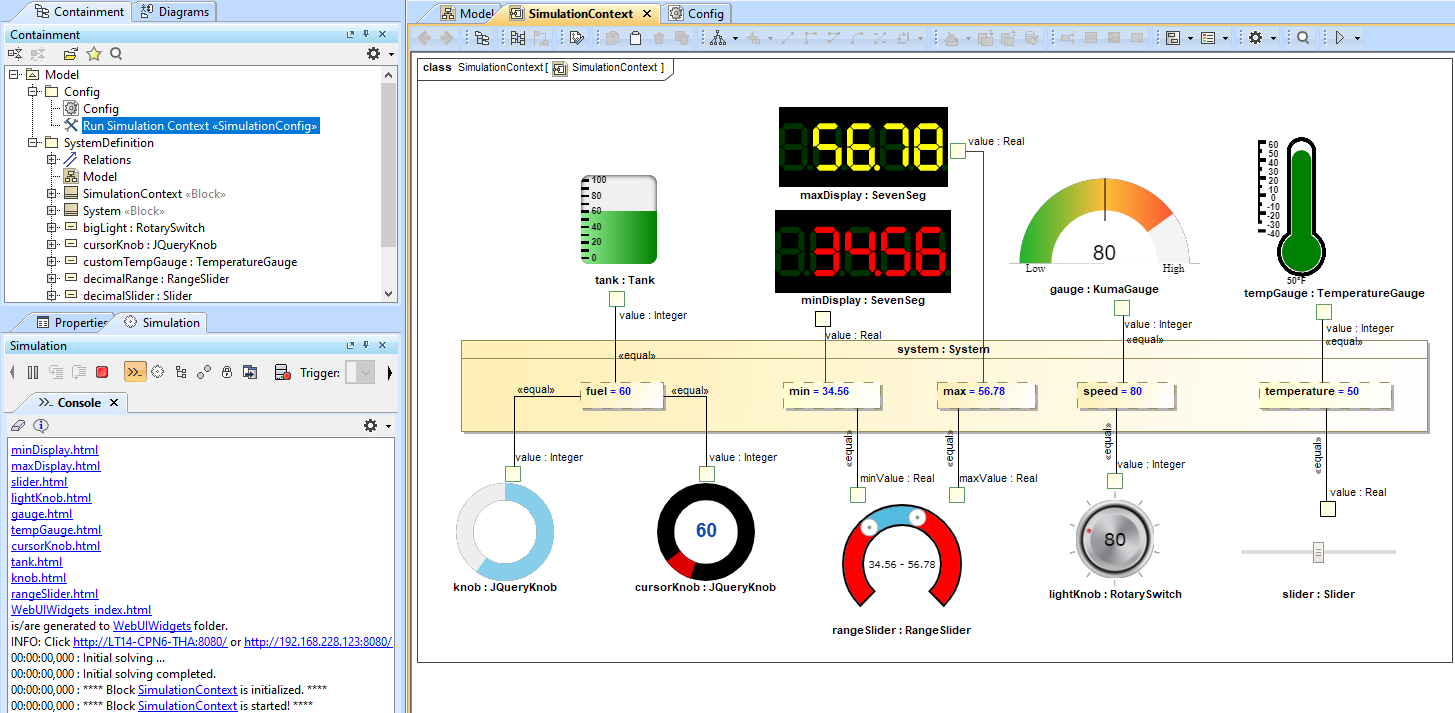Viewport: 1455px width, 713px height.
Task: Click the slider widget handle
Action: point(1318,552)
